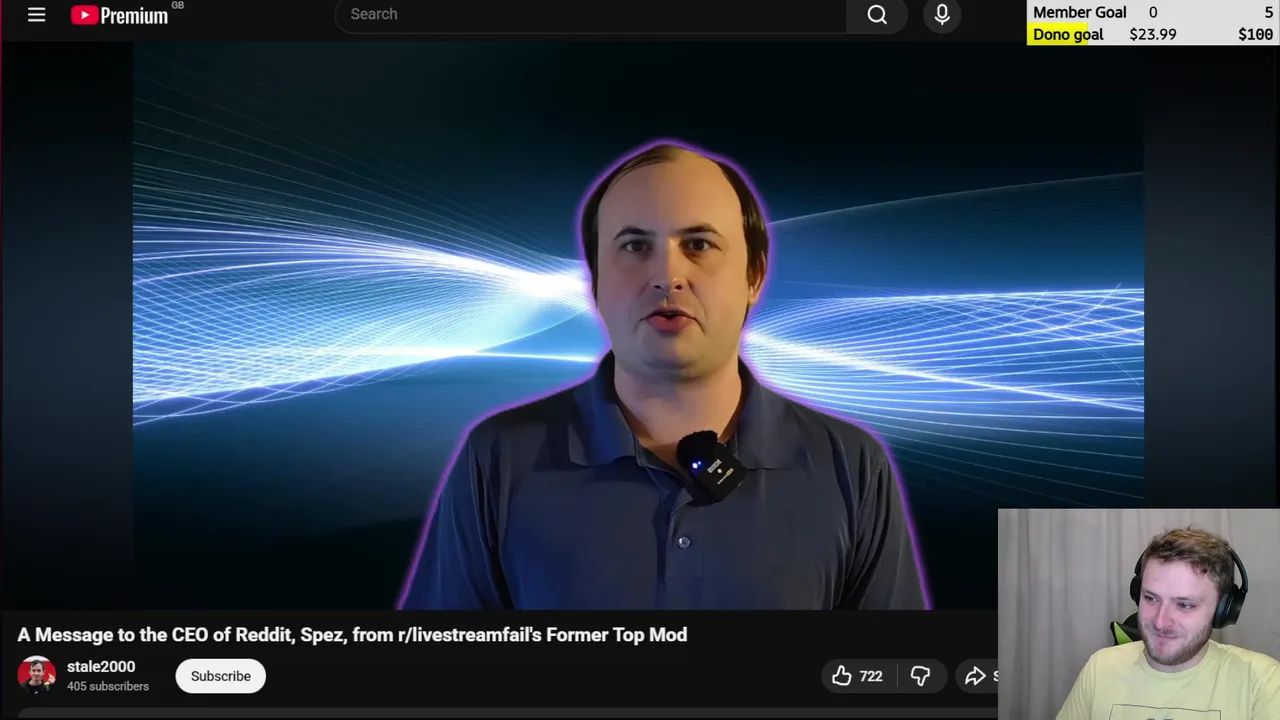Click the webcam overlay of streamer
The height and width of the screenshot is (720, 1280).
(x=1139, y=614)
